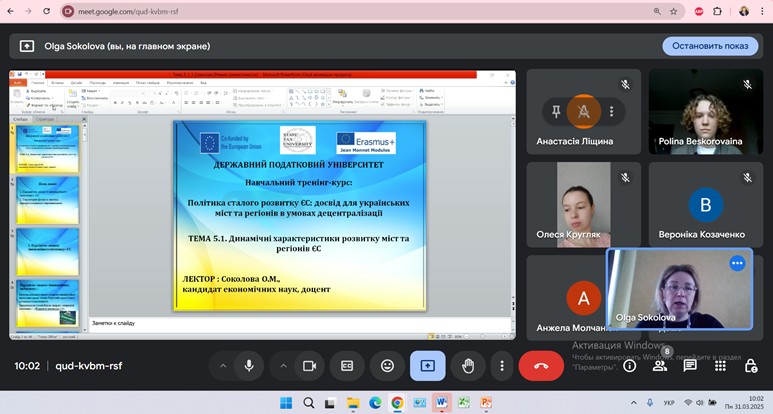Open Chrome three-dot menu
773x414 pixels.
(763, 11)
